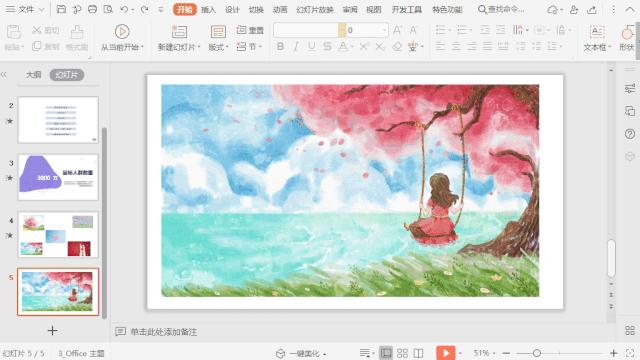Click the 粘贴 (Paste) clipboard icon

pyautogui.click(x=13, y=32)
